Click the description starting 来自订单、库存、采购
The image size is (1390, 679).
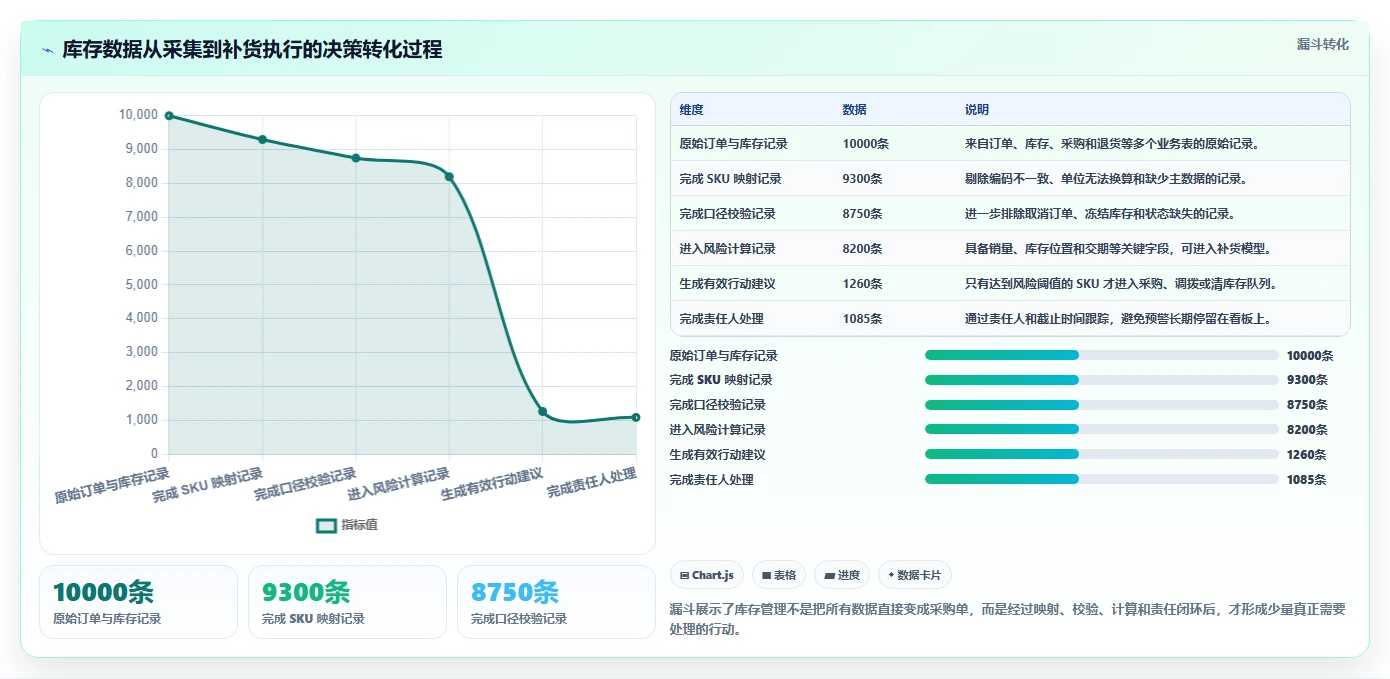tap(1112, 144)
